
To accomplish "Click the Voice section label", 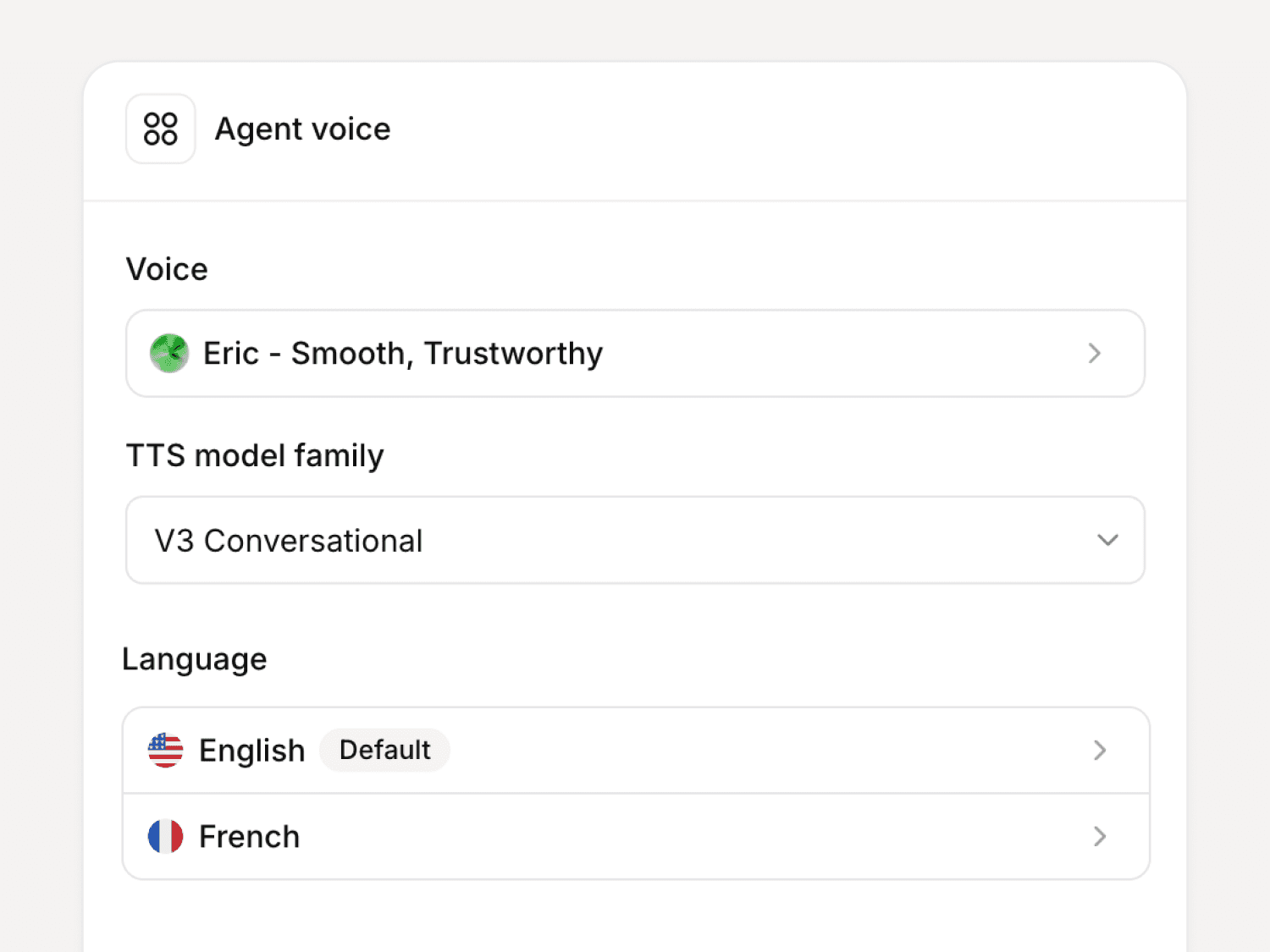I will pos(167,269).
